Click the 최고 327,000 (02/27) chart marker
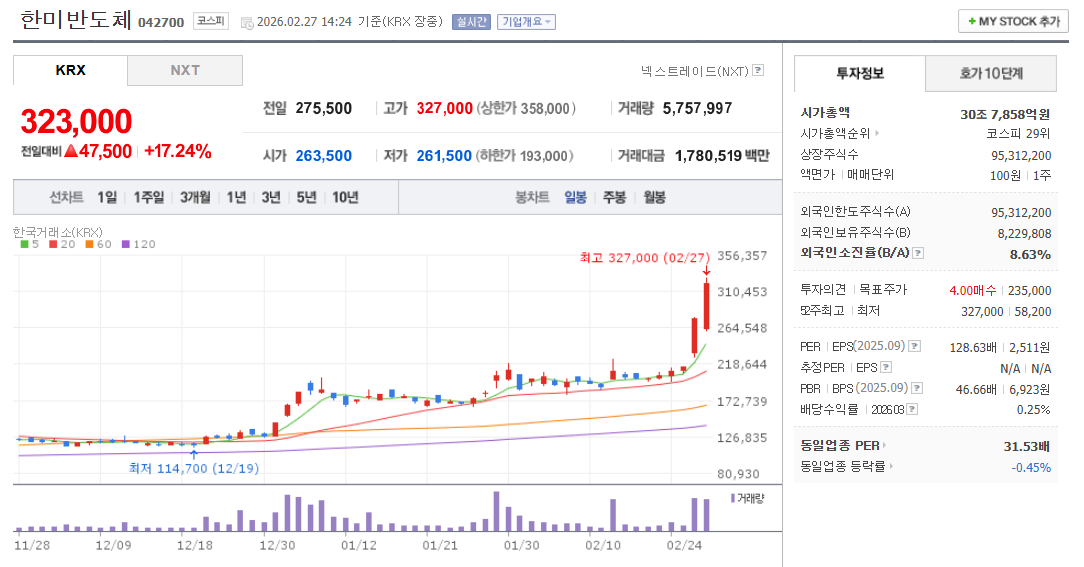This screenshot has height=567, width=1084. 644,258
